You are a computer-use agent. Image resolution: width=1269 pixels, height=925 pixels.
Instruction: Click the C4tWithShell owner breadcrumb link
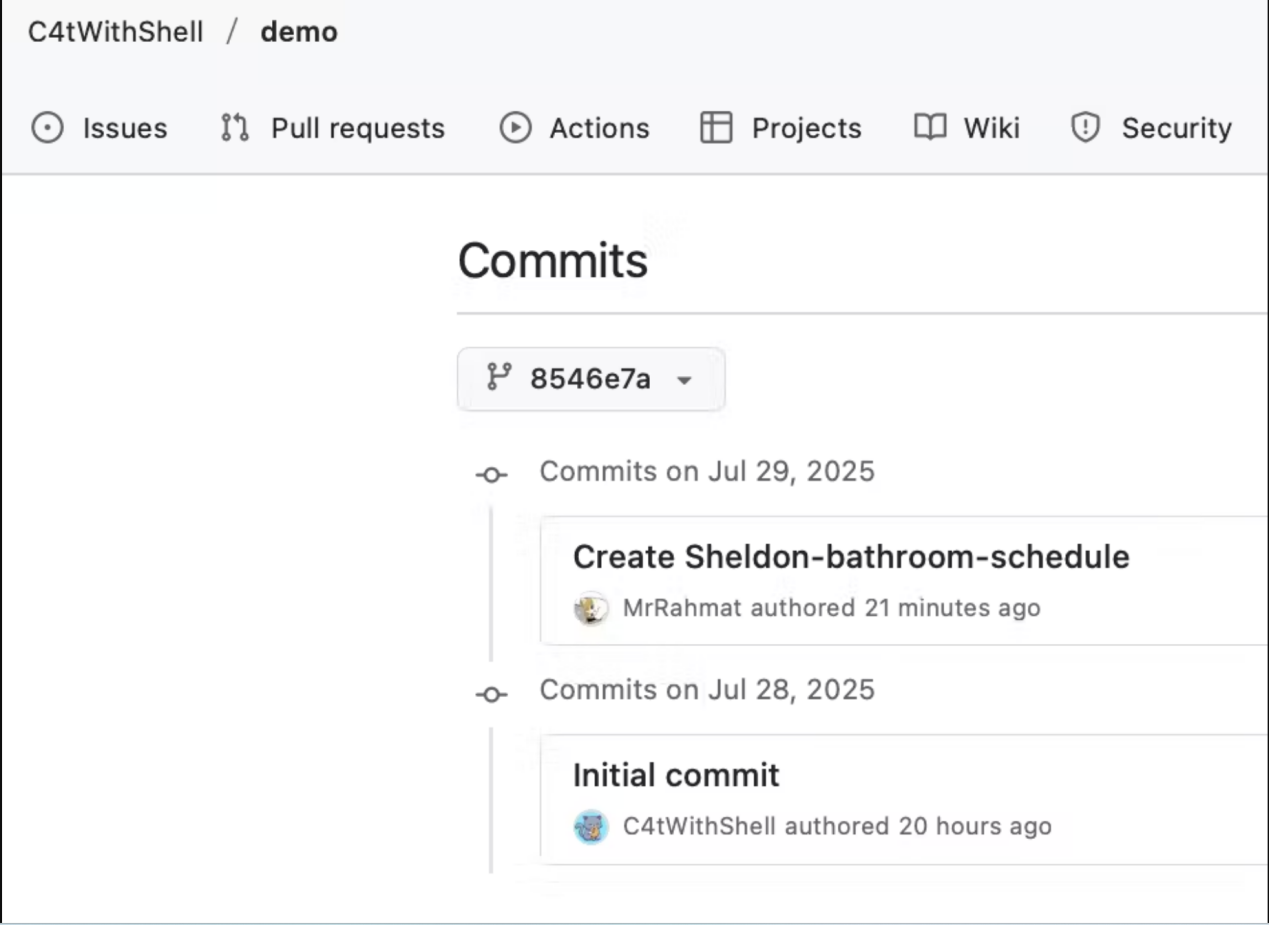pyautogui.click(x=115, y=32)
